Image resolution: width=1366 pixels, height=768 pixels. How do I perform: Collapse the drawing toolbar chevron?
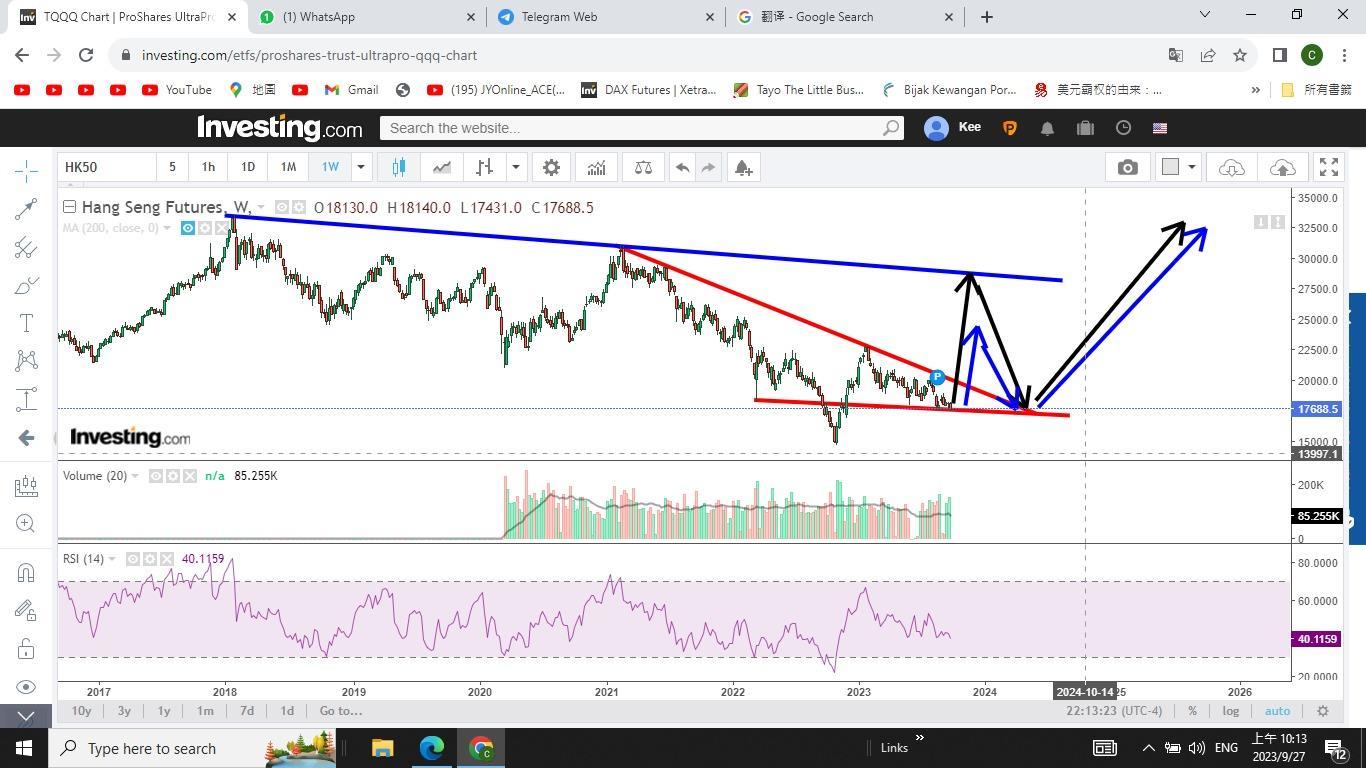click(26, 717)
